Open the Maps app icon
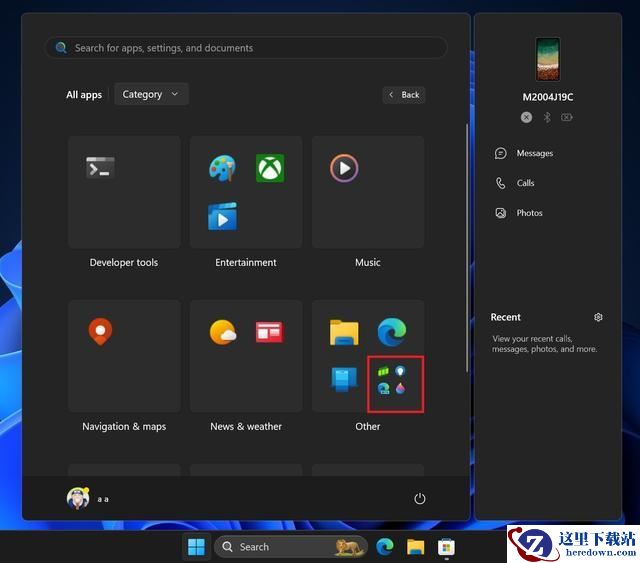Viewport: 640px width, 563px height. pos(100,331)
